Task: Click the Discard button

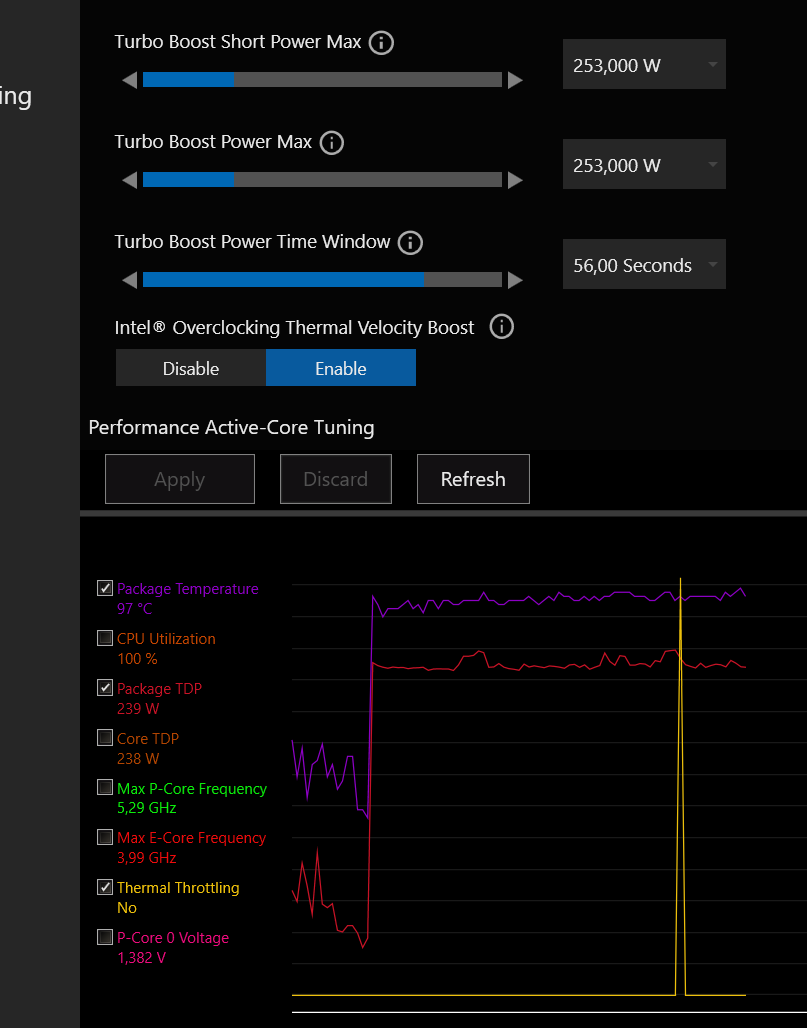Action: click(336, 479)
